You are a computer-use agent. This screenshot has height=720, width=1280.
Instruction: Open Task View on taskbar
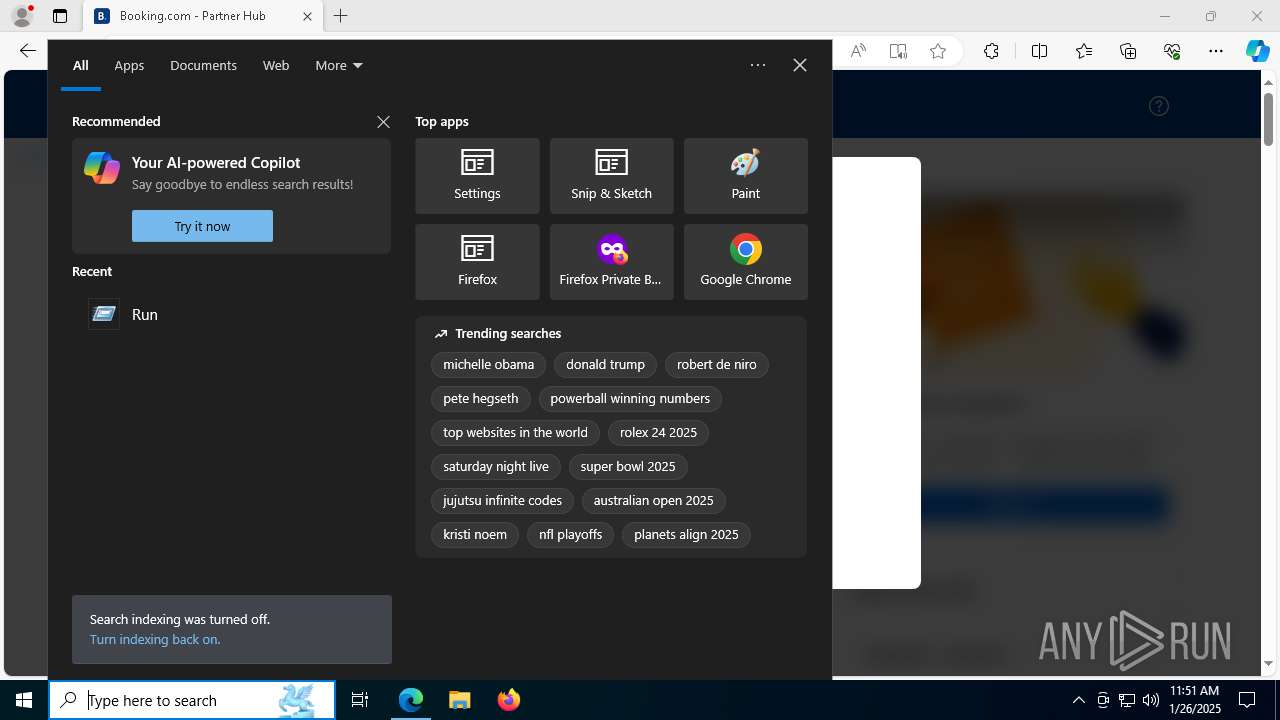360,700
